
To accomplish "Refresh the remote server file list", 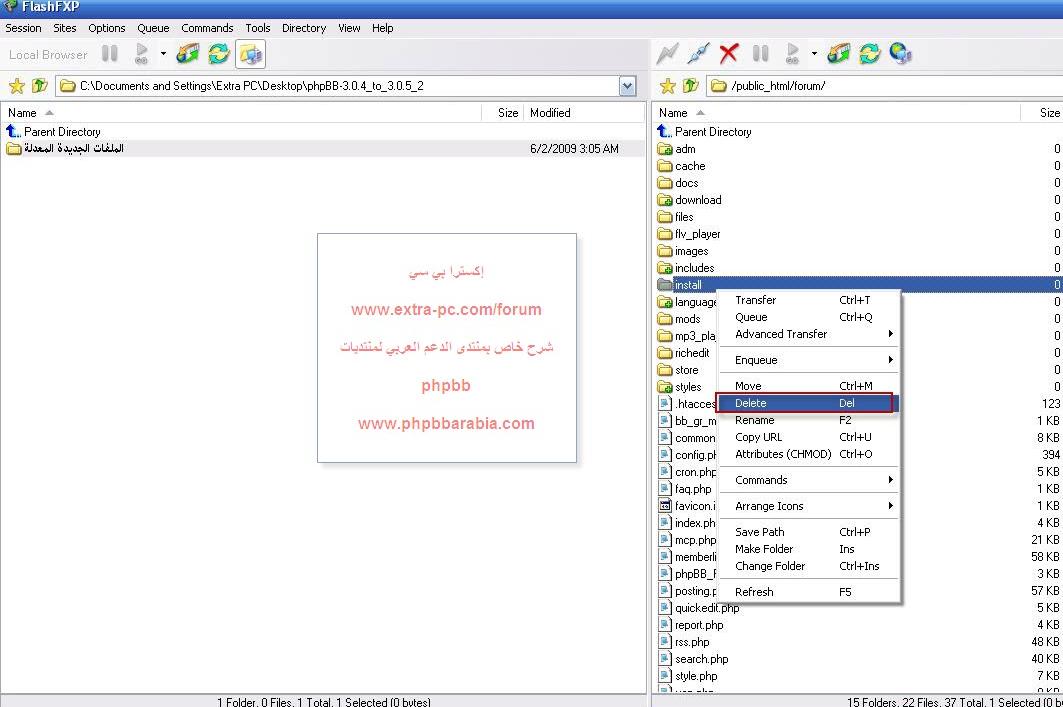I will (870, 54).
